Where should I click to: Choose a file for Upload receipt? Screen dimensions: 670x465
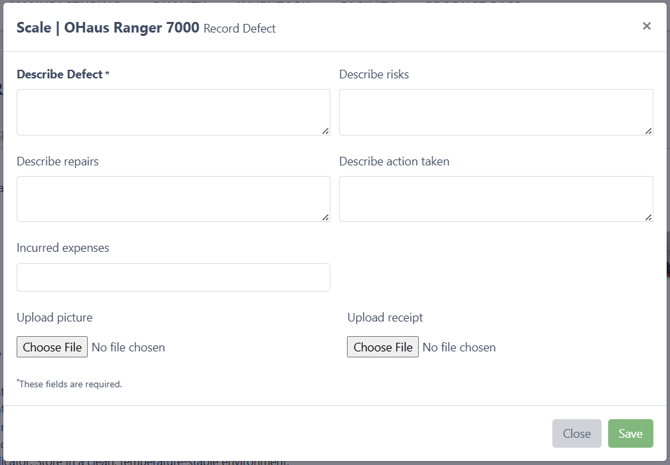click(383, 347)
